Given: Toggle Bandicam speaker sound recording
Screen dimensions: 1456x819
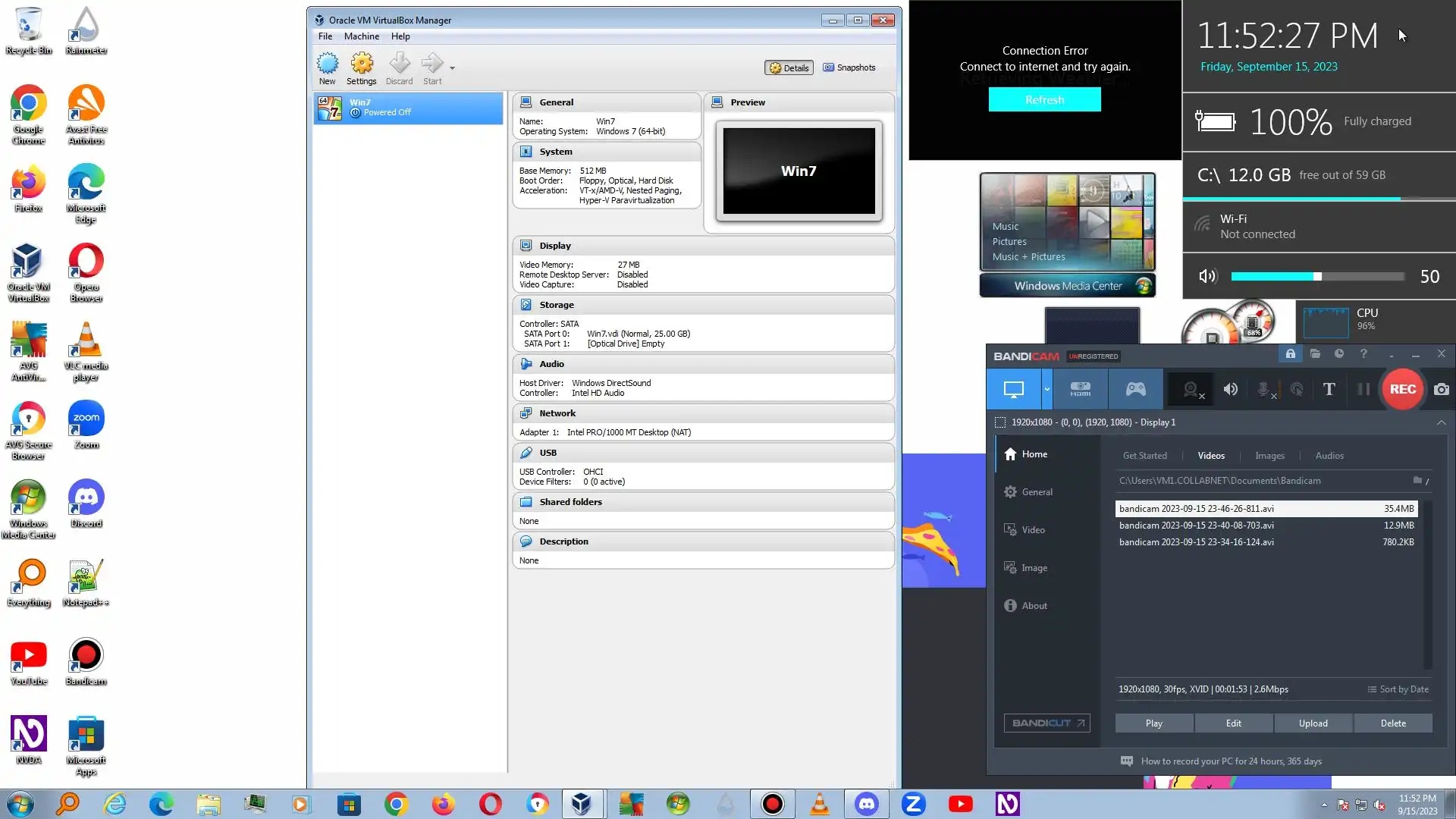Looking at the screenshot, I should coord(1231,389).
